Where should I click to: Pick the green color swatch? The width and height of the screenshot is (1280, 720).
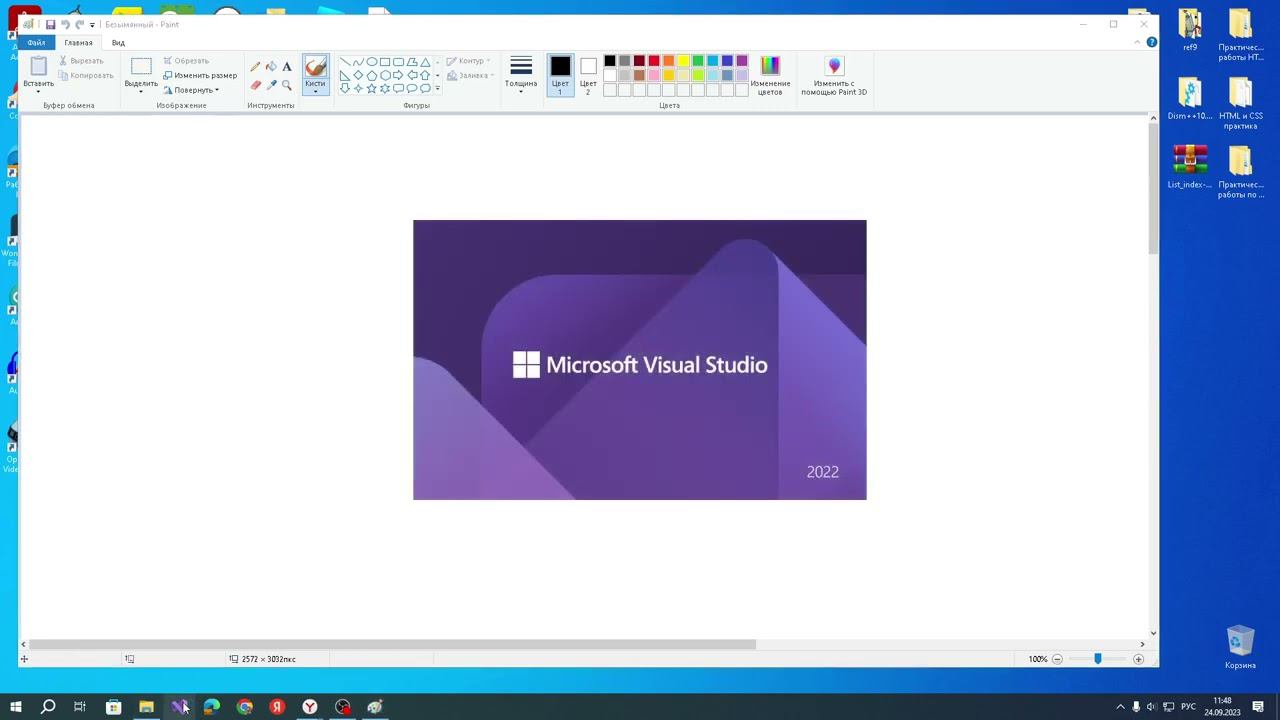click(698, 61)
